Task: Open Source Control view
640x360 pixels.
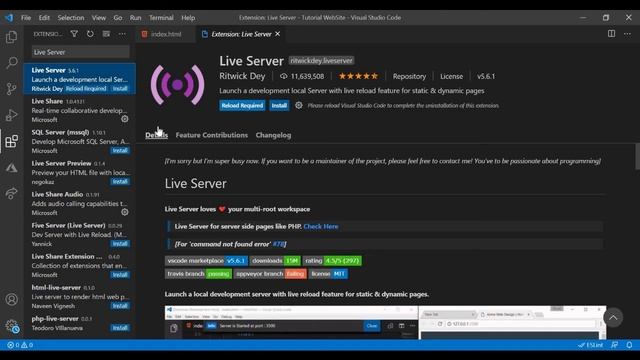Action: pyautogui.click(x=11, y=89)
